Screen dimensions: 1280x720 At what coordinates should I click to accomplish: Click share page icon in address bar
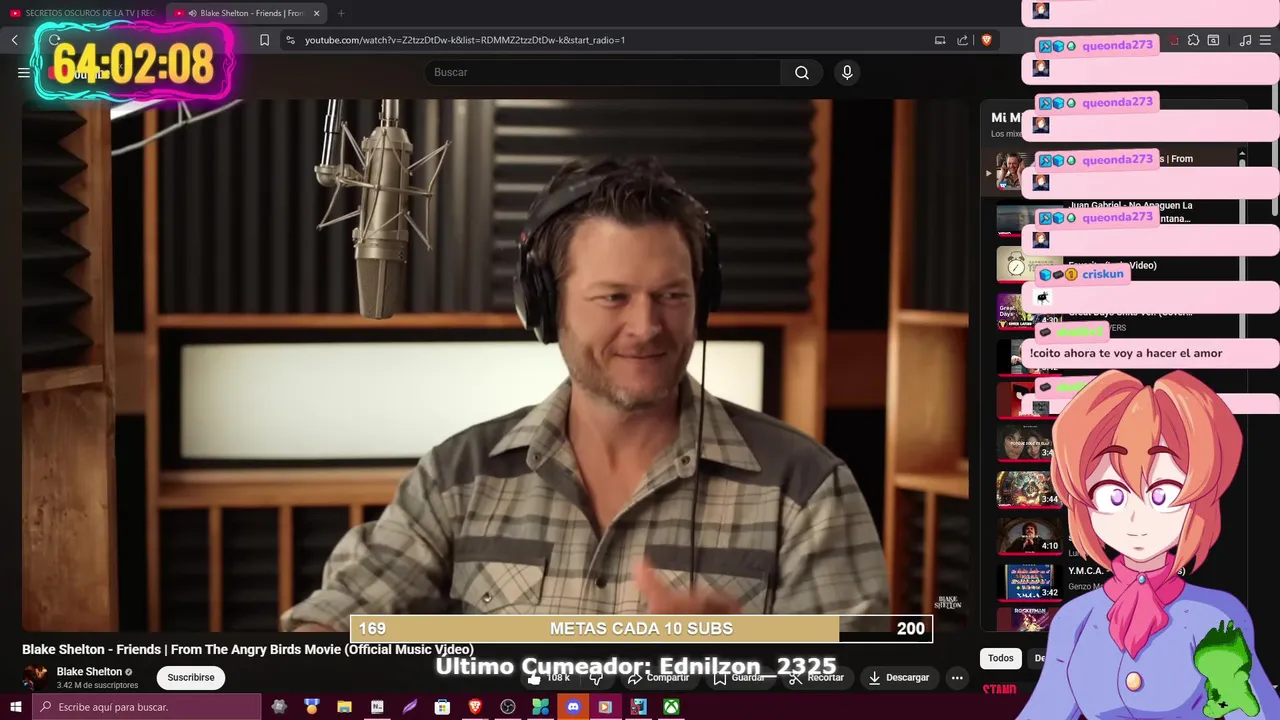962,40
